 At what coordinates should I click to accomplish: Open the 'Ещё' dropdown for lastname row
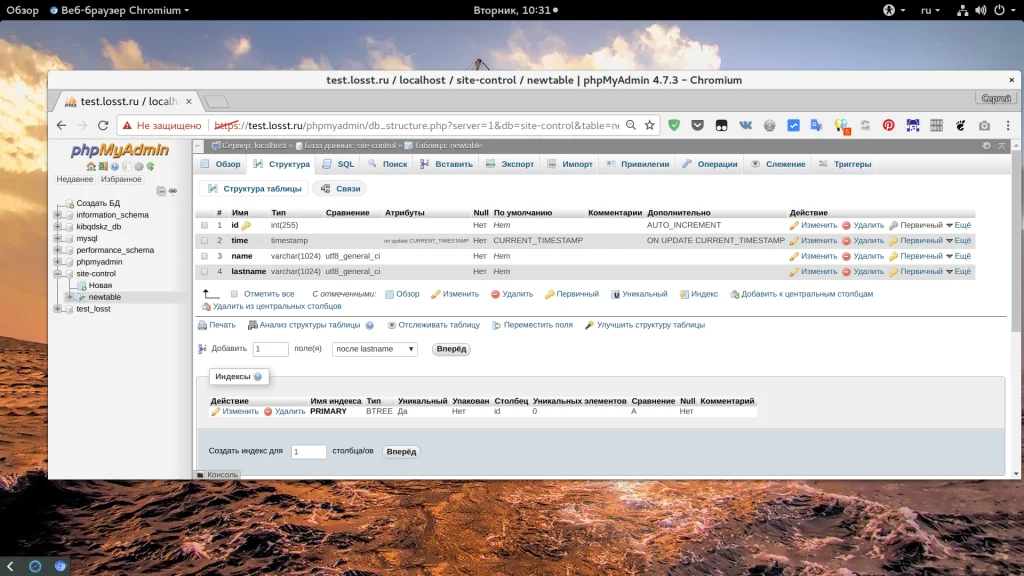[958, 272]
